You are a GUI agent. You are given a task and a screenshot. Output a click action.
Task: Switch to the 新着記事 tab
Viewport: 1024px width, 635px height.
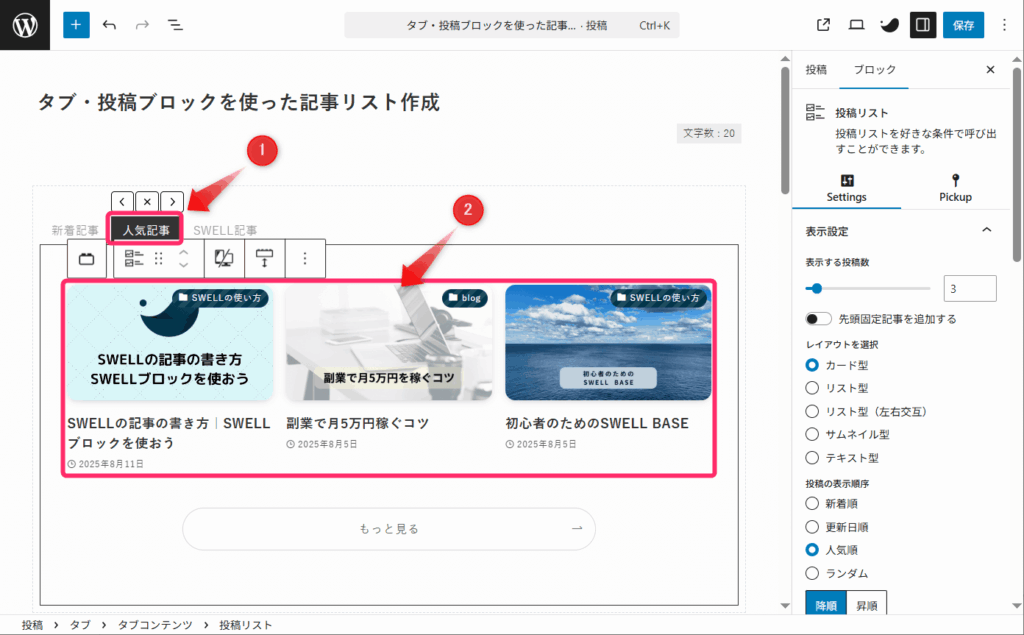click(x=75, y=230)
